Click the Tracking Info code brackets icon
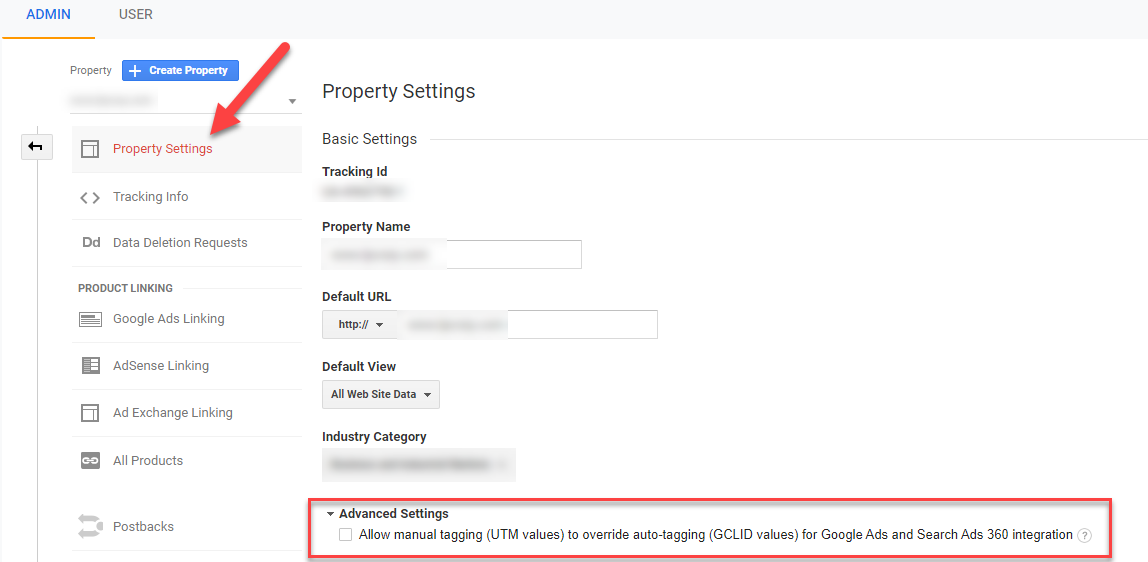Viewport: 1148px width, 562px height. pos(90,197)
